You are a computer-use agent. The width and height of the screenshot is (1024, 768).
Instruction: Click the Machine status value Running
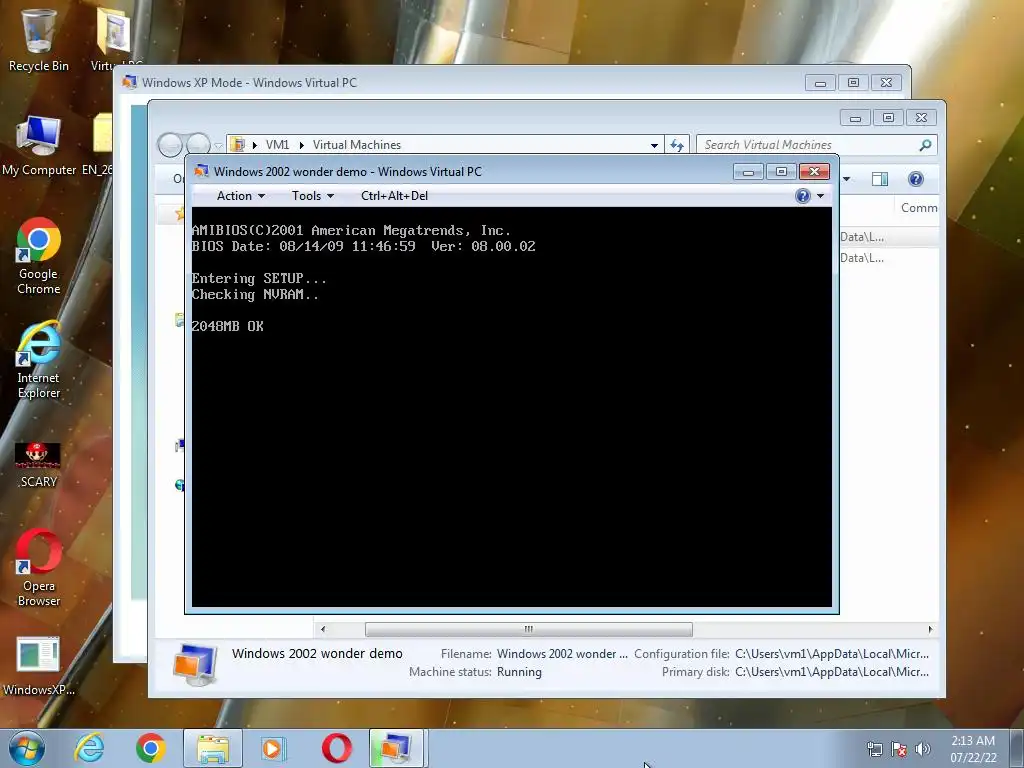tap(519, 672)
